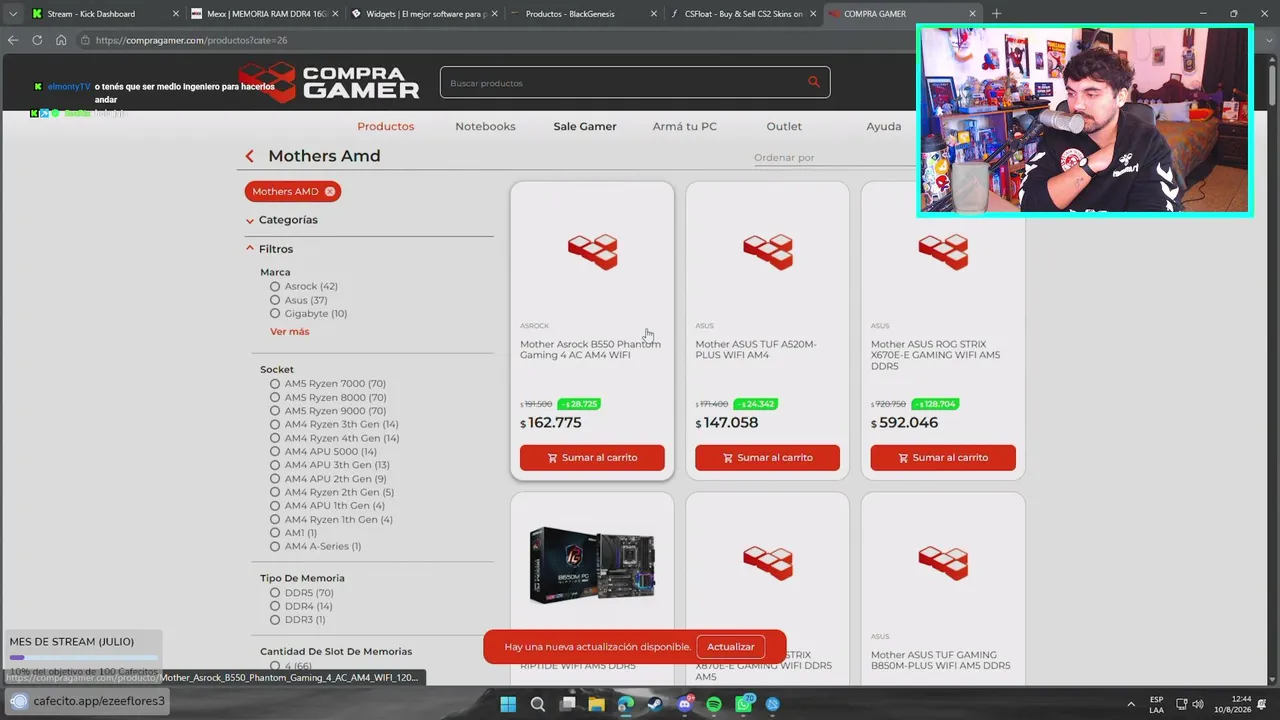Viewport: 1280px width, 720px height.
Task: Open the notification bell in the system tray
Action: click(x=1262, y=704)
